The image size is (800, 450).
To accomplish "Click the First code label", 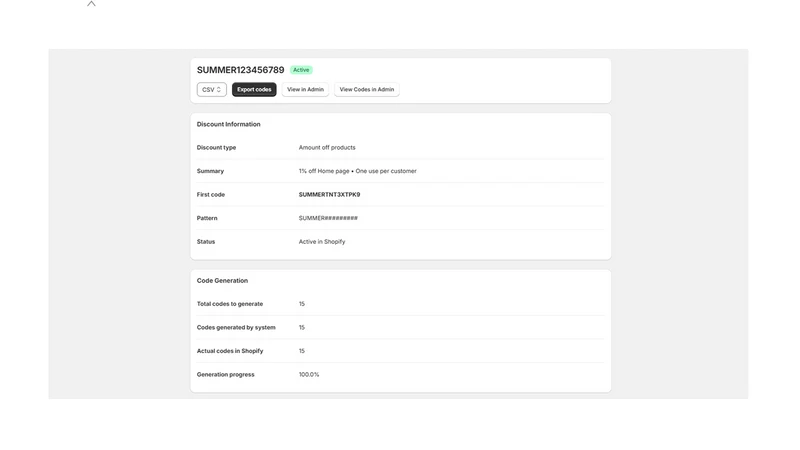I will 211,194.
